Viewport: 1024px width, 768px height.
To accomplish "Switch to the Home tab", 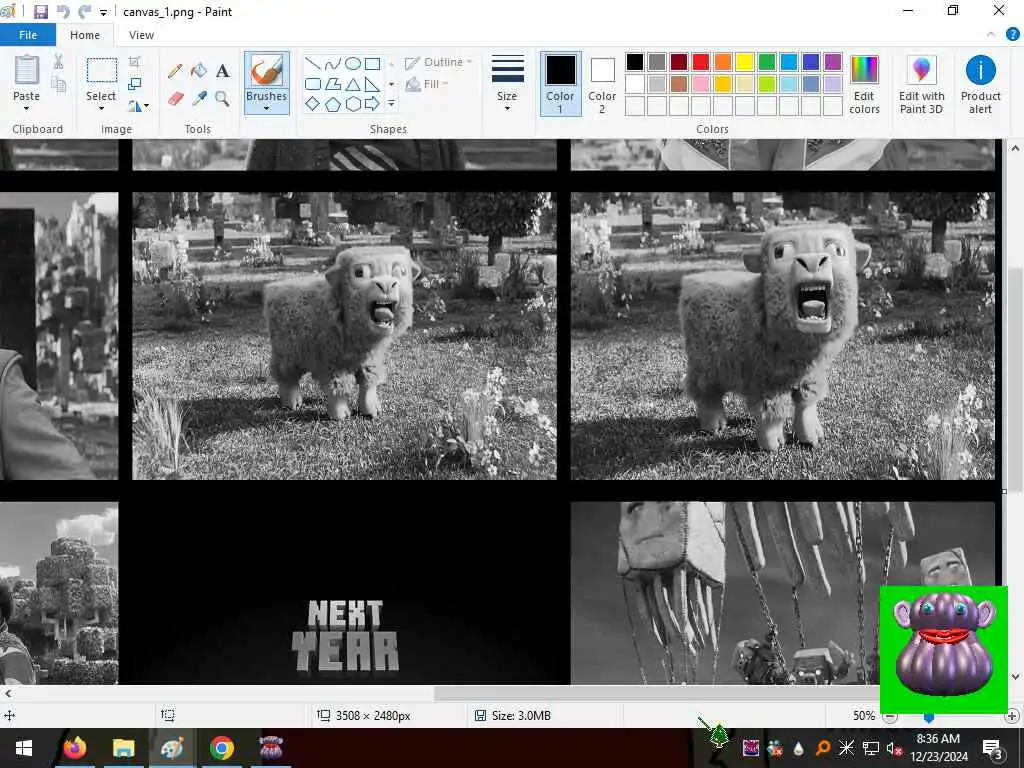I will pyautogui.click(x=85, y=35).
